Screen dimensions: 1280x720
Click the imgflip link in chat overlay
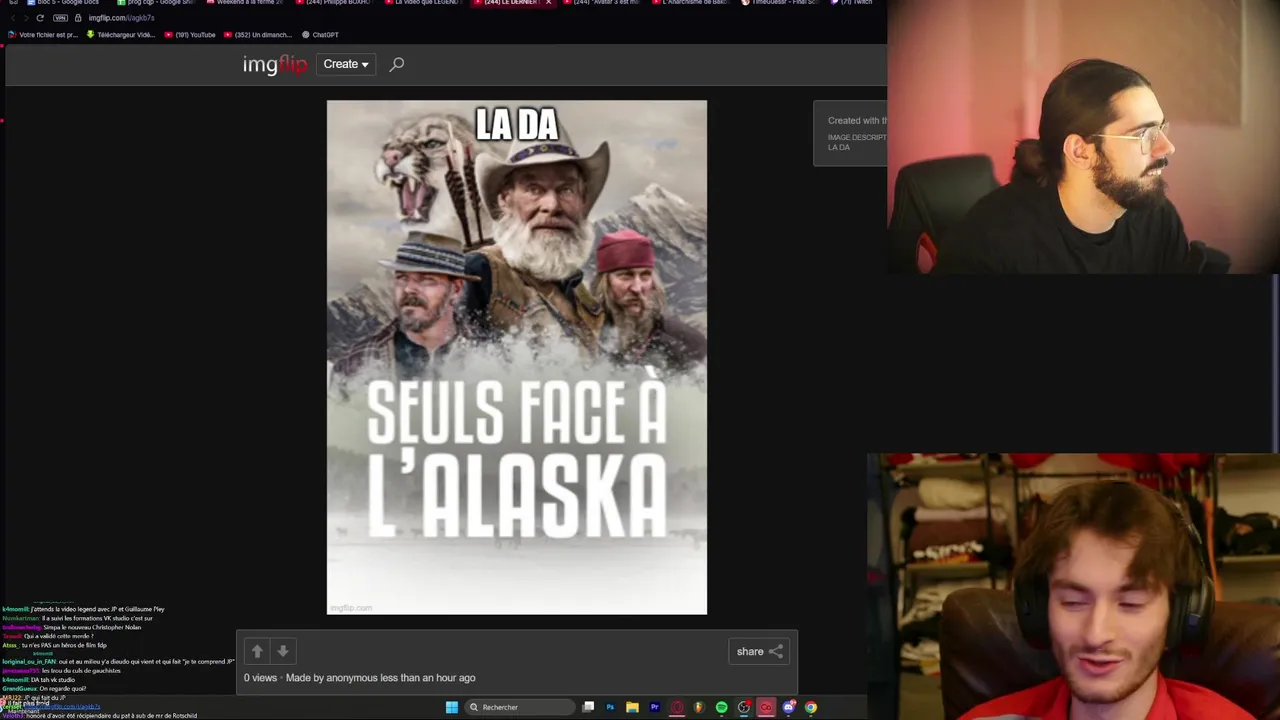pyautogui.click(x=62, y=706)
